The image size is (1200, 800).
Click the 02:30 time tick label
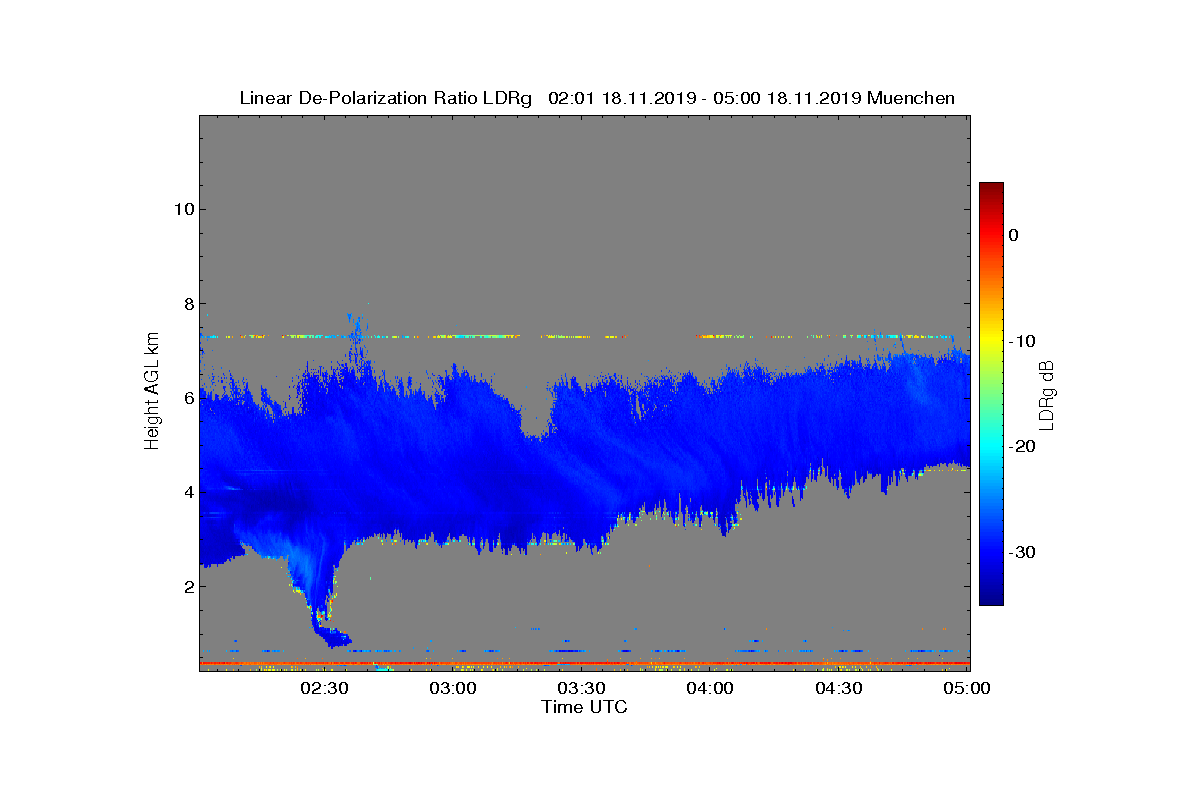click(324, 688)
